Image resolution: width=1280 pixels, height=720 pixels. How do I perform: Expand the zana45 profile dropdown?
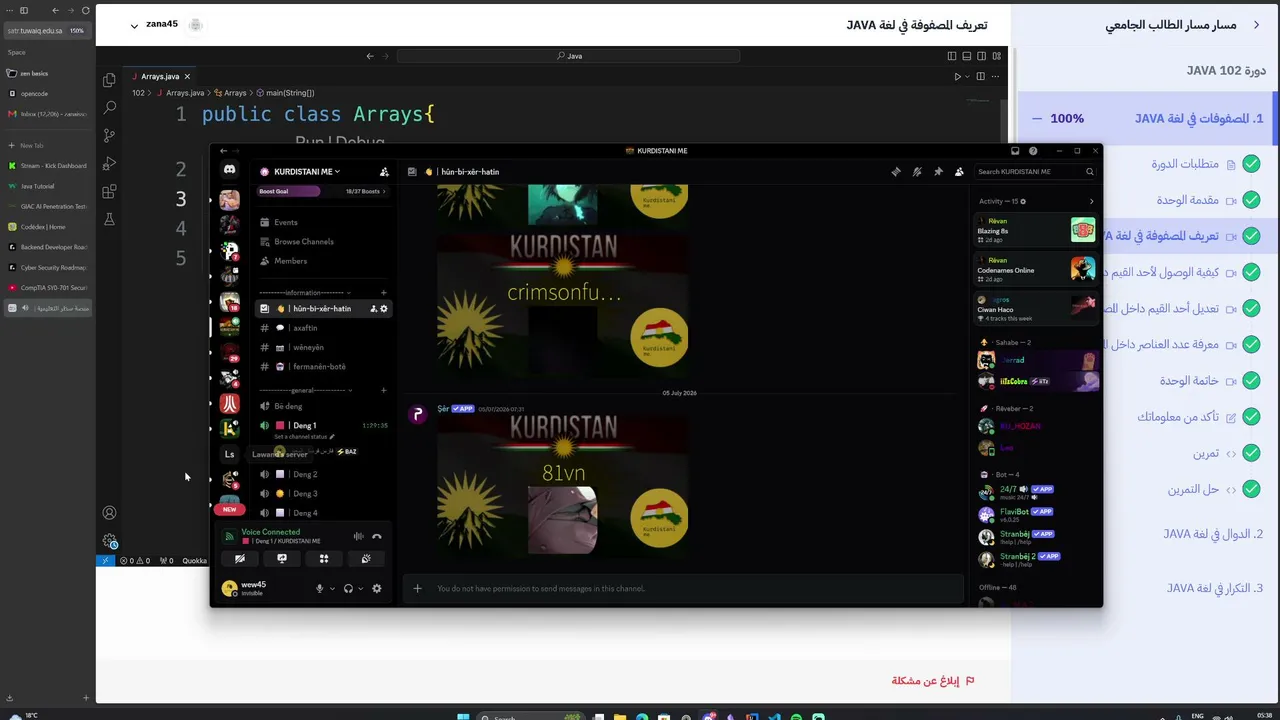134,26
